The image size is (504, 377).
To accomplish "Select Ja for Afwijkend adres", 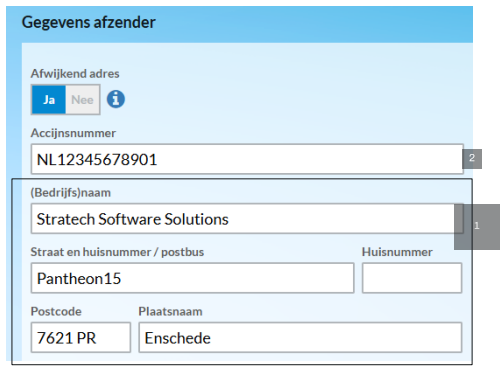I will pos(49,100).
